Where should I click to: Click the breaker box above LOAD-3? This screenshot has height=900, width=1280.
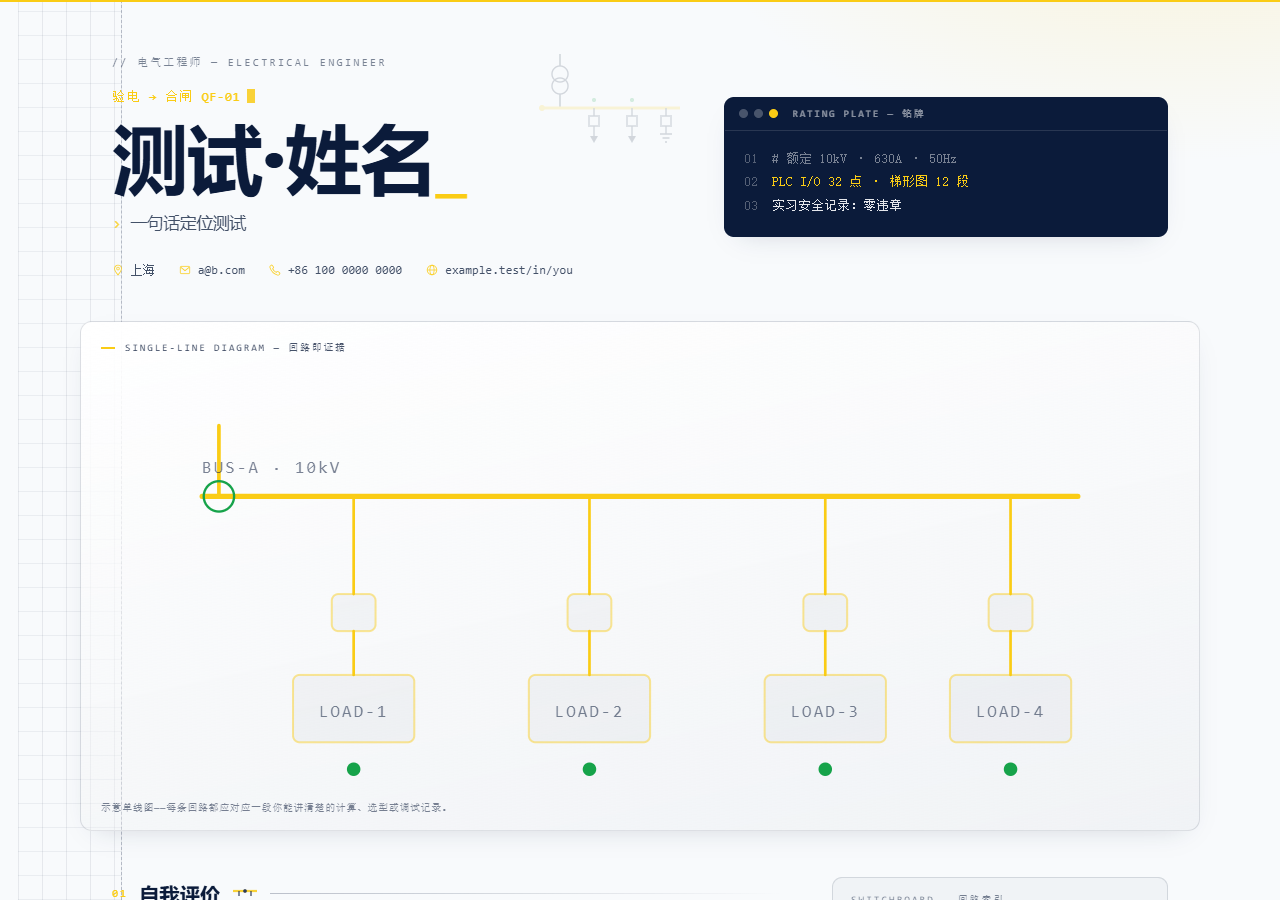click(825, 613)
